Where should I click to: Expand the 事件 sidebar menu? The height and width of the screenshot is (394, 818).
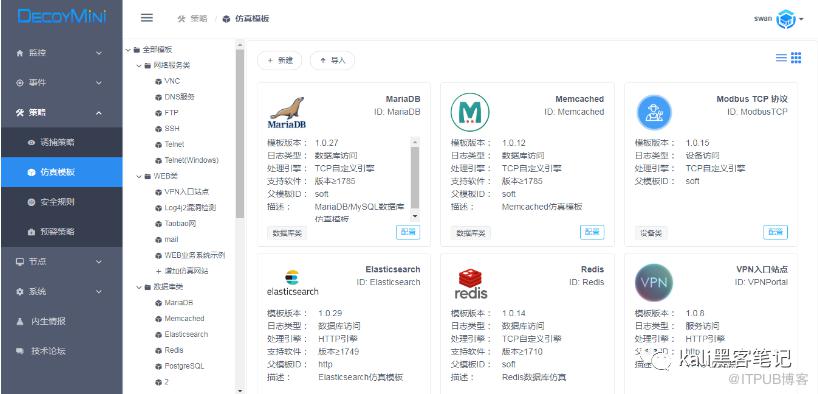coord(99,82)
